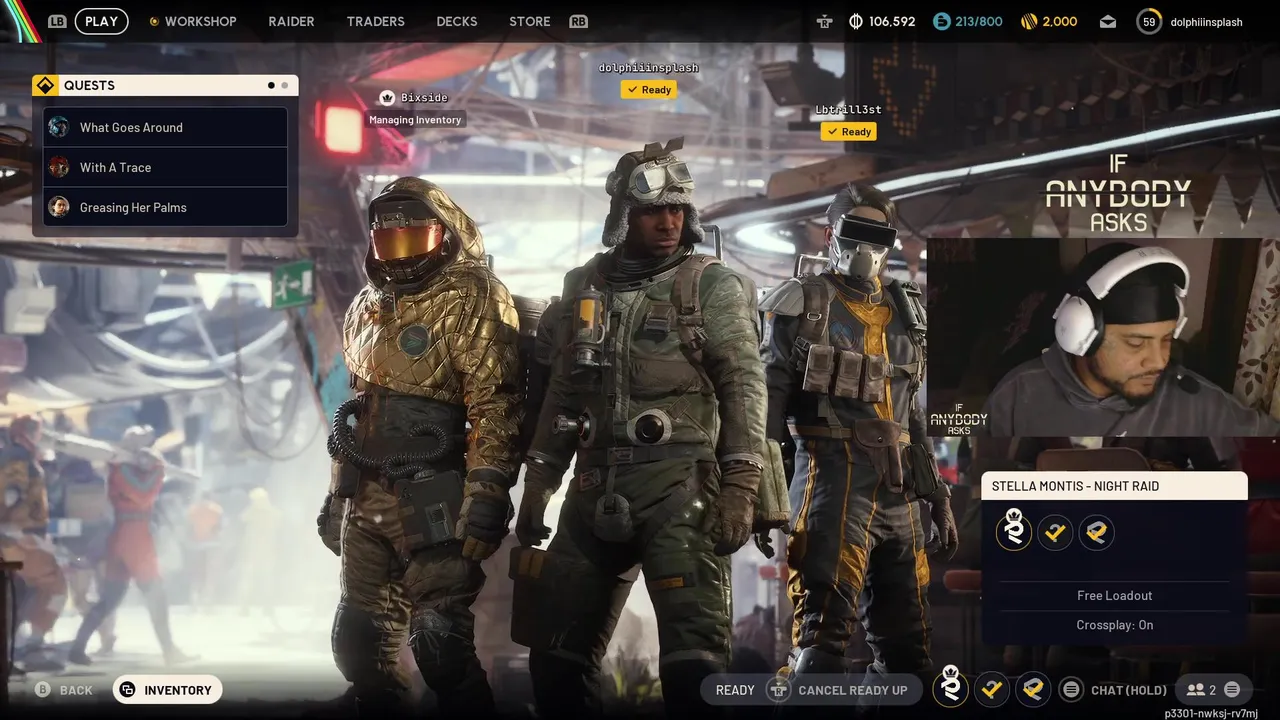Open the What Goes Around quest
The image size is (1280, 720).
(165, 127)
